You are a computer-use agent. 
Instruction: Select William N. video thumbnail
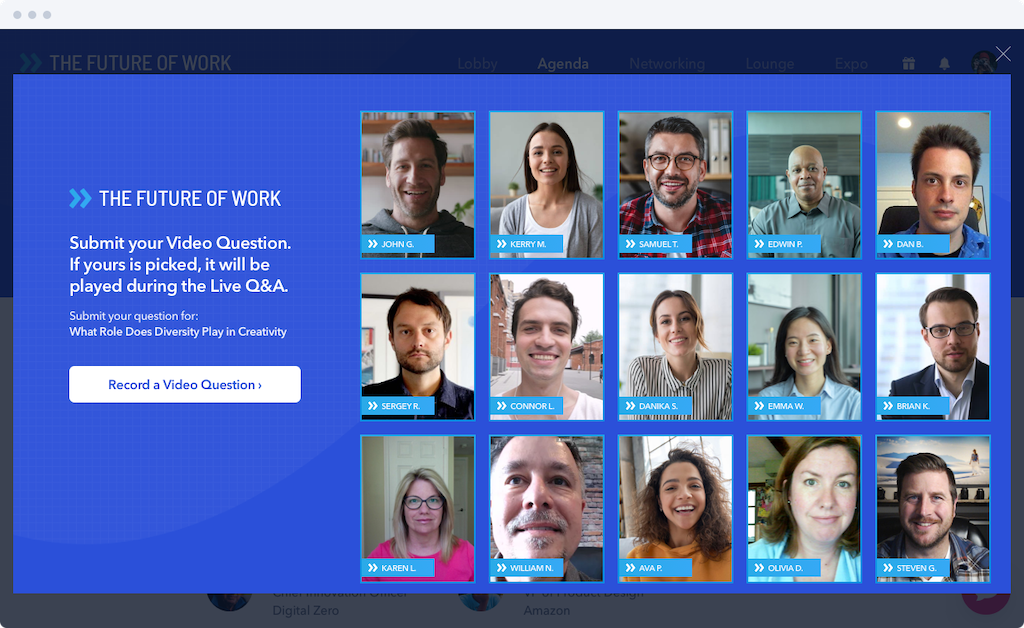pyautogui.click(x=547, y=509)
